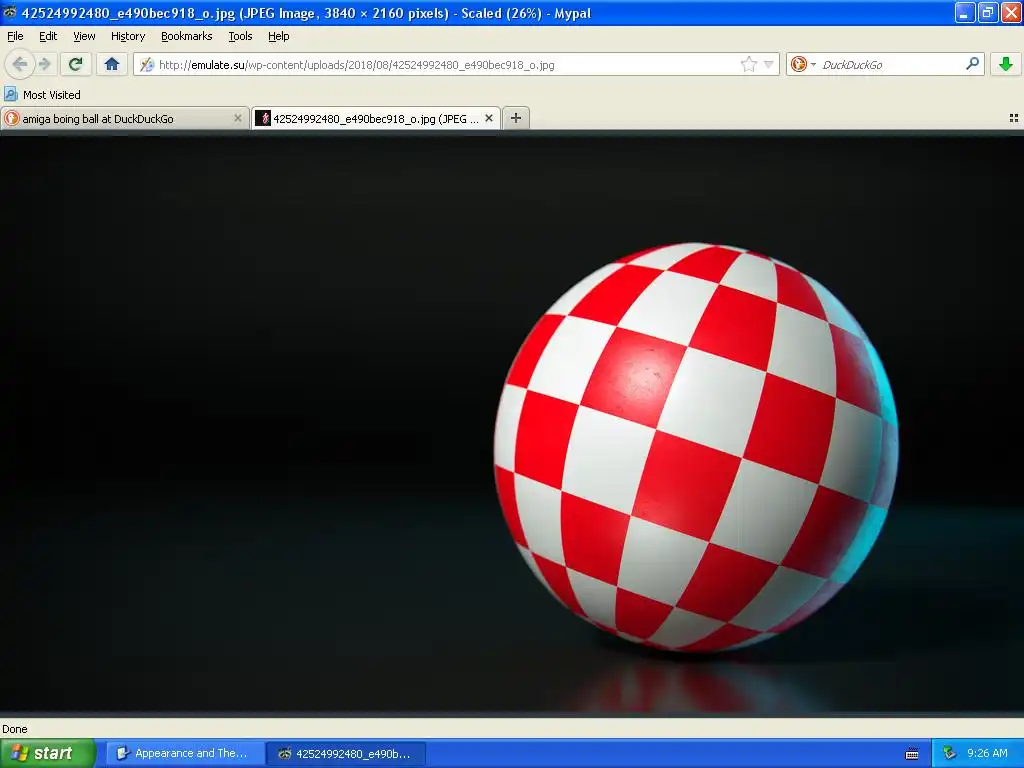Screen dimensions: 1024x768
Task: Open the View menu
Action: click(84, 36)
